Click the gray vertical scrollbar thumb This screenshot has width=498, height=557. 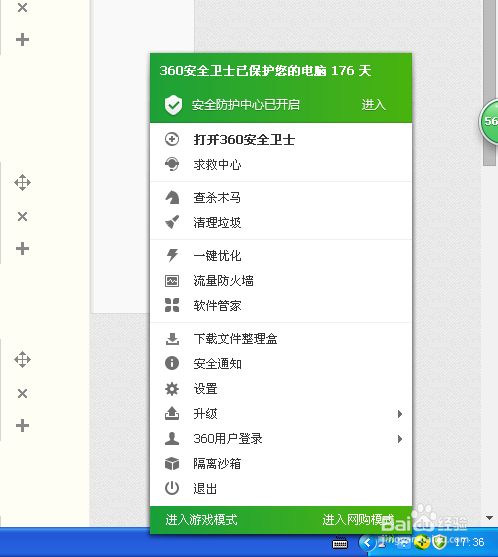[489, 83]
